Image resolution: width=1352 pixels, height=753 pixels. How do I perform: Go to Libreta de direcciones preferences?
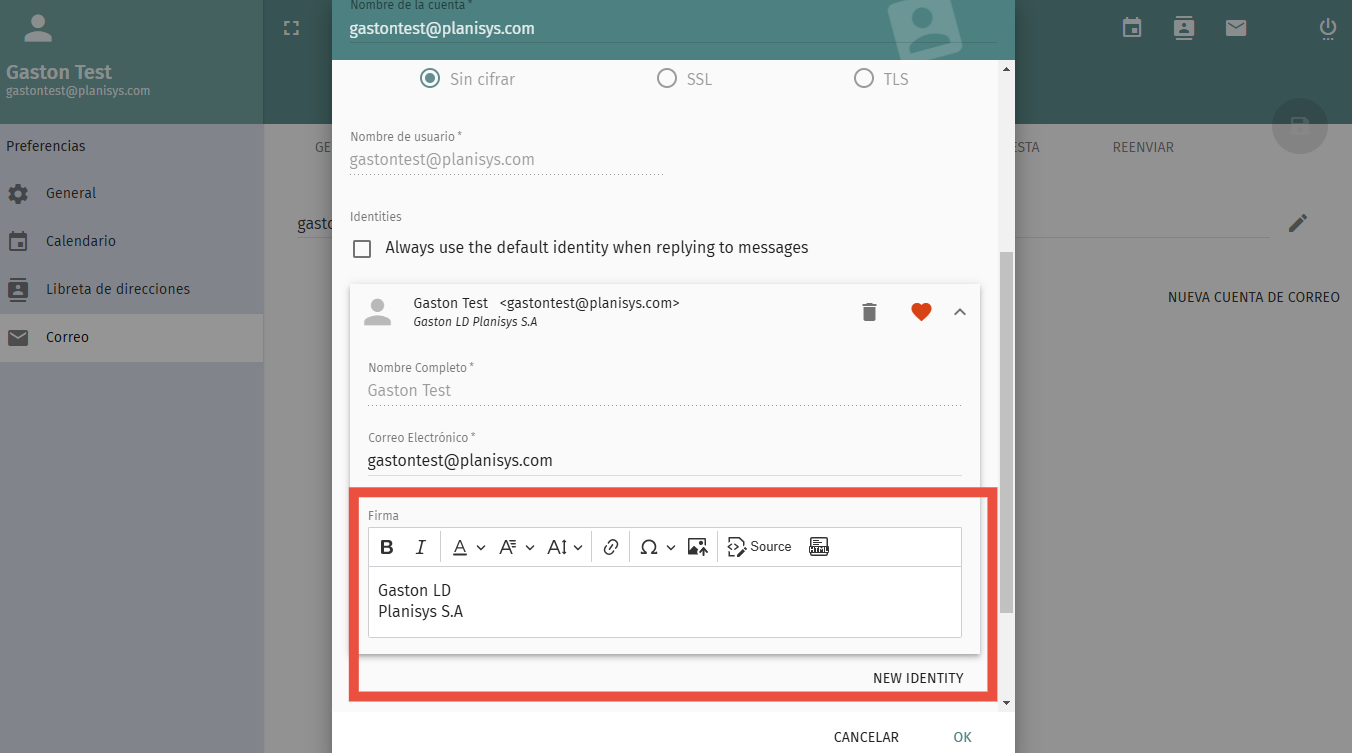tap(117, 289)
